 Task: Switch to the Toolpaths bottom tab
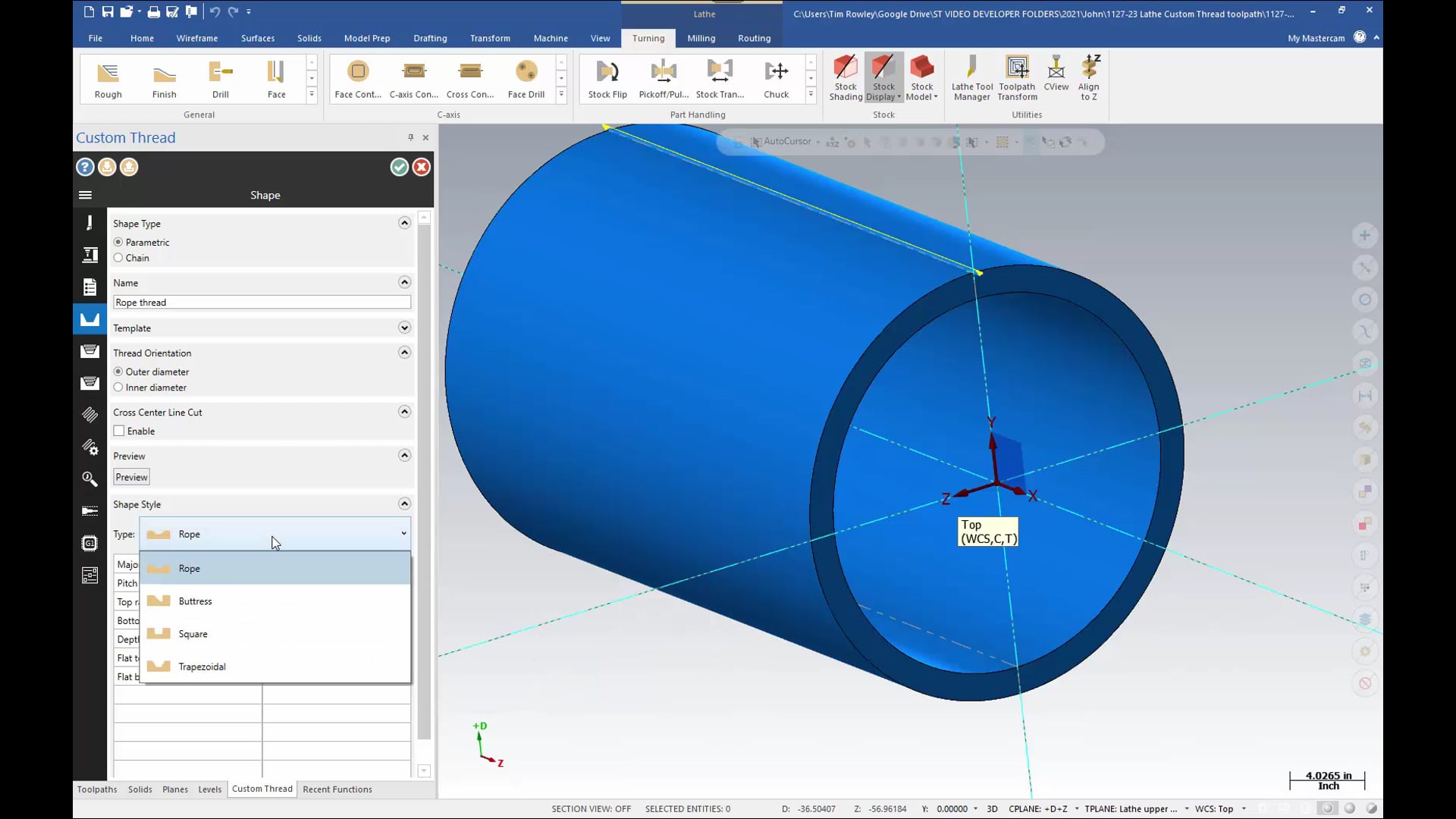(97, 789)
